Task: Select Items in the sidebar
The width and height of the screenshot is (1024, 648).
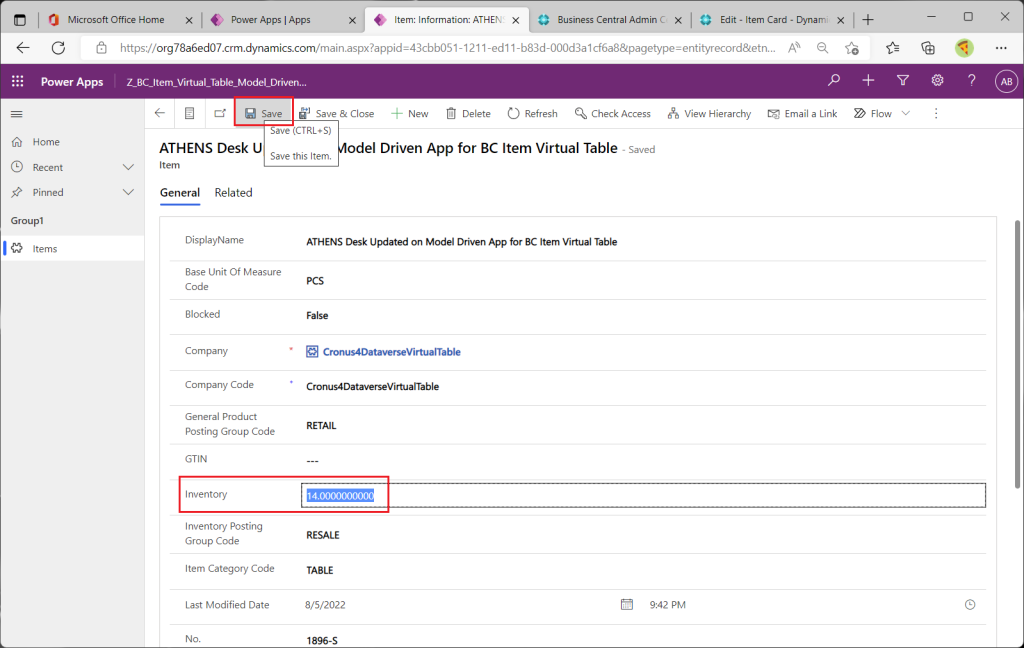Action: pos(72,248)
